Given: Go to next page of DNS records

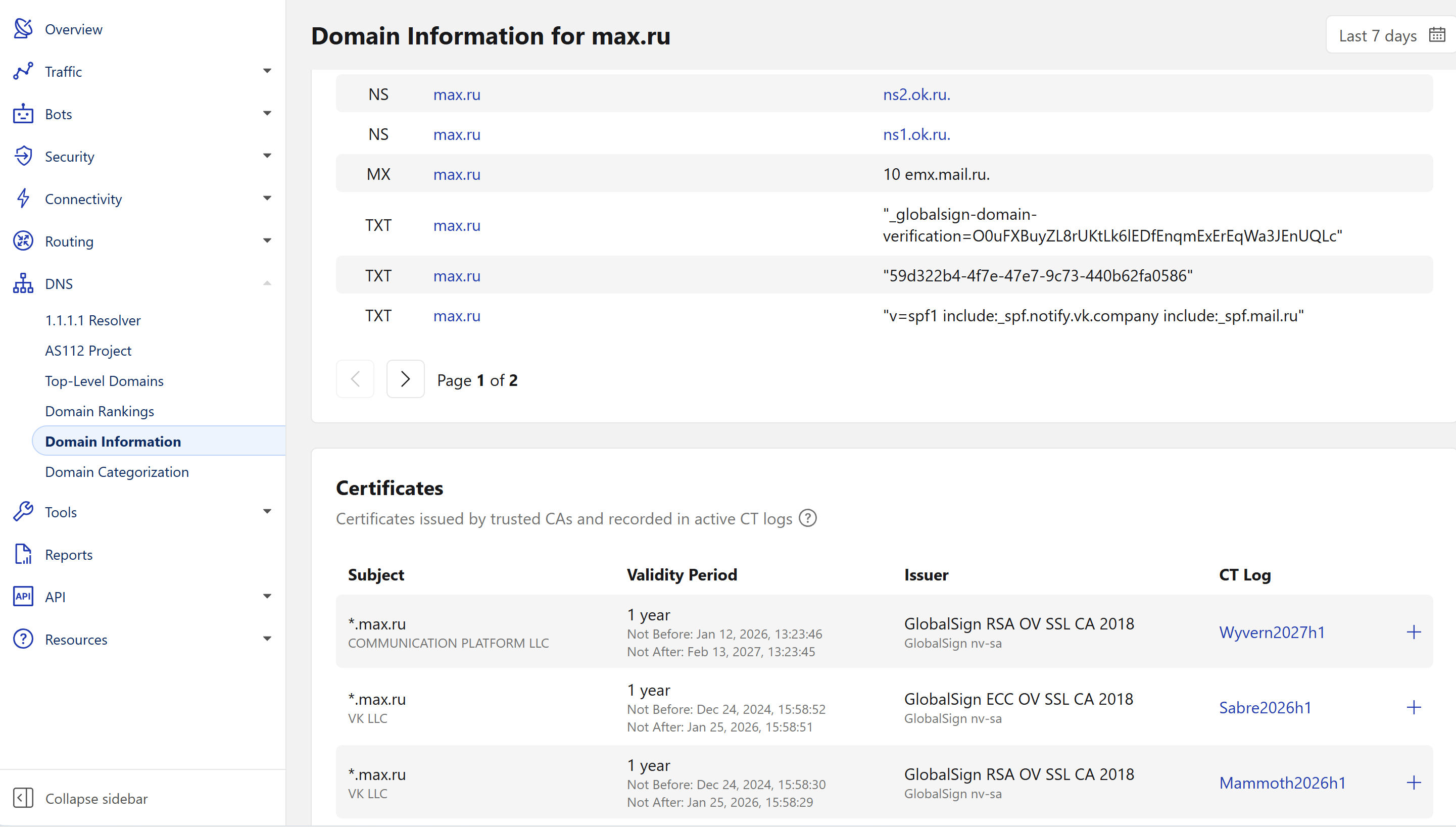Looking at the screenshot, I should click(405, 379).
